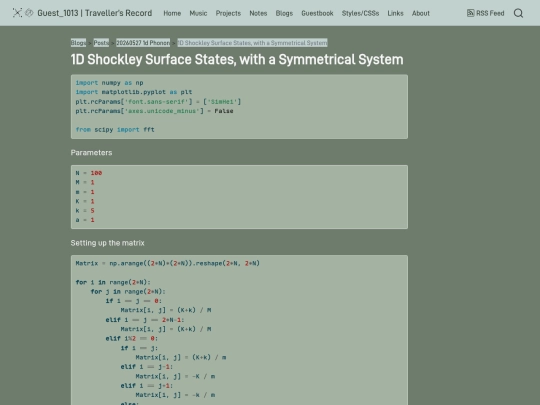Click the k = 5 code line
Image resolution: width=540 pixels, height=405 pixels.
pyautogui.click(x=85, y=210)
